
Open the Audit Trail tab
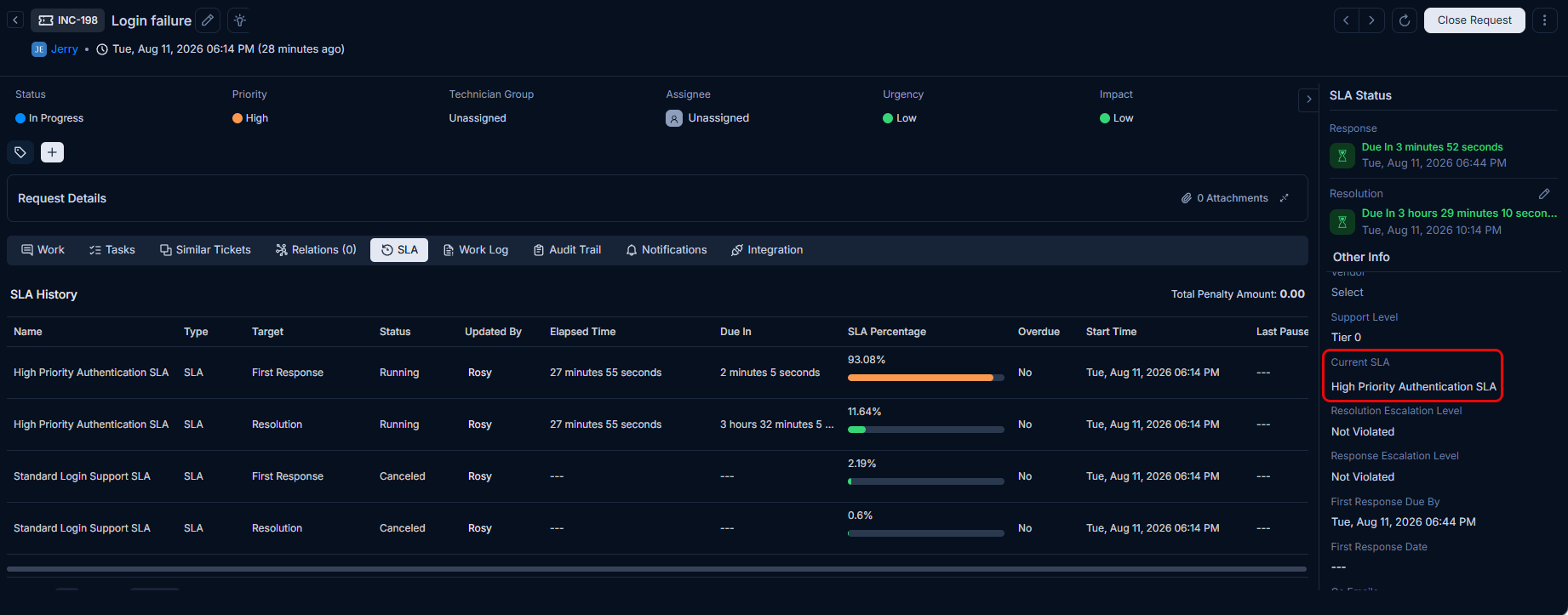(x=567, y=250)
